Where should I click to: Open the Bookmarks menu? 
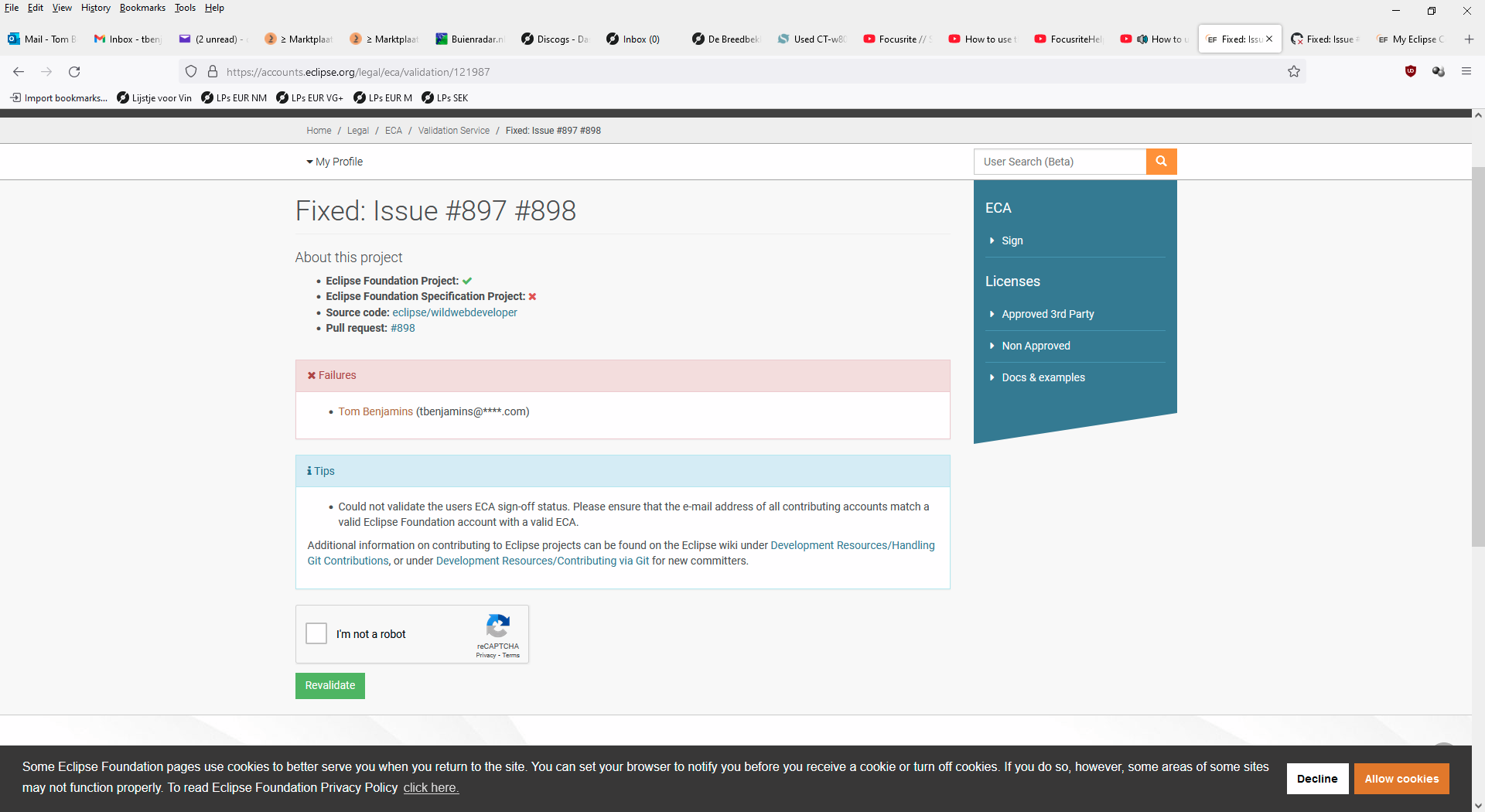click(142, 8)
